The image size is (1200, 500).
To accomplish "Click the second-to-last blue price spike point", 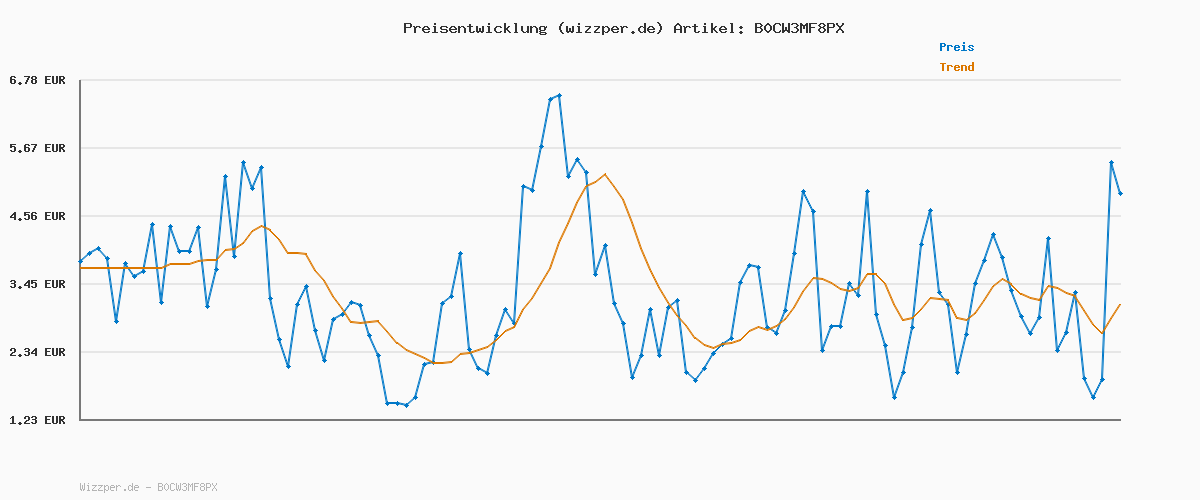I will pyautogui.click(x=1111, y=162).
